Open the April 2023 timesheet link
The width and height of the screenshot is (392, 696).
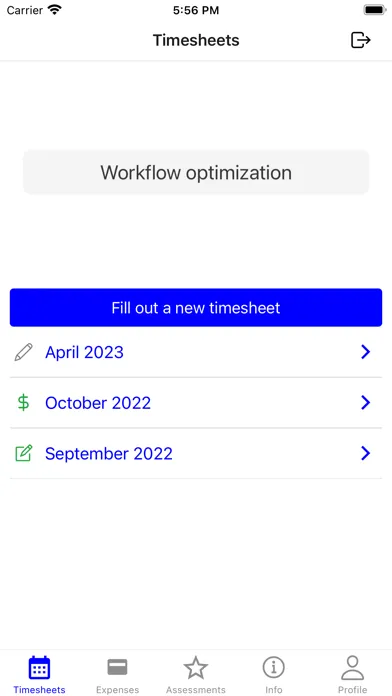point(84,352)
